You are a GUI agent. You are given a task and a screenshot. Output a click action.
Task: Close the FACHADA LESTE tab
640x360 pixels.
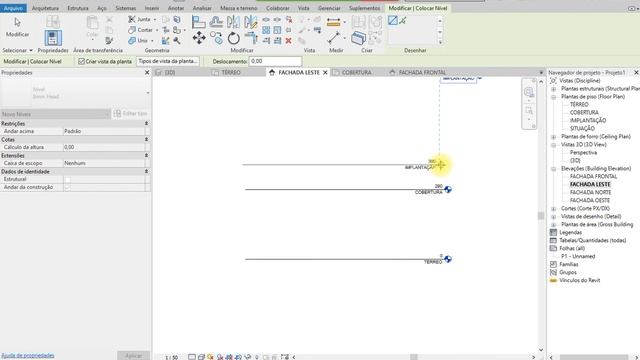point(325,72)
